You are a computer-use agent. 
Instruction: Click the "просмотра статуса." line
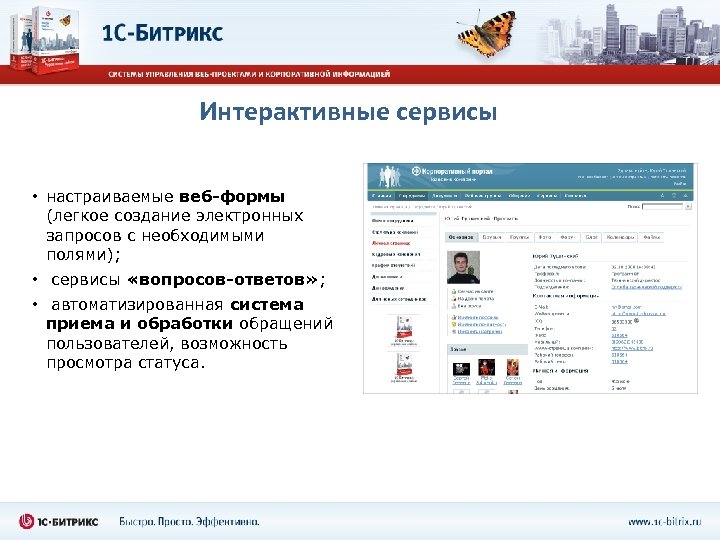125,363
